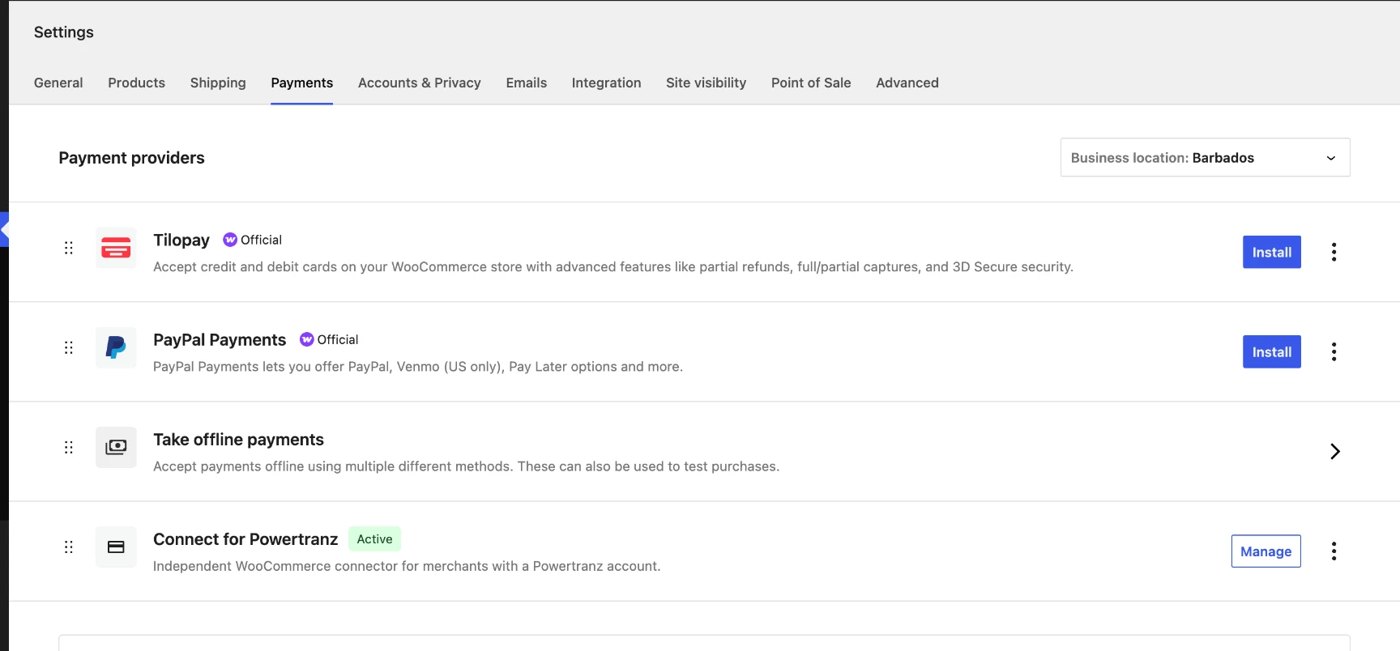Go to the Integration tab

tap(606, 83)
